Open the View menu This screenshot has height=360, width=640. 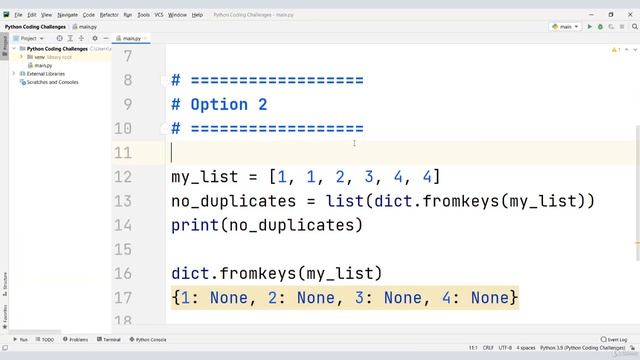coord(46,15)
